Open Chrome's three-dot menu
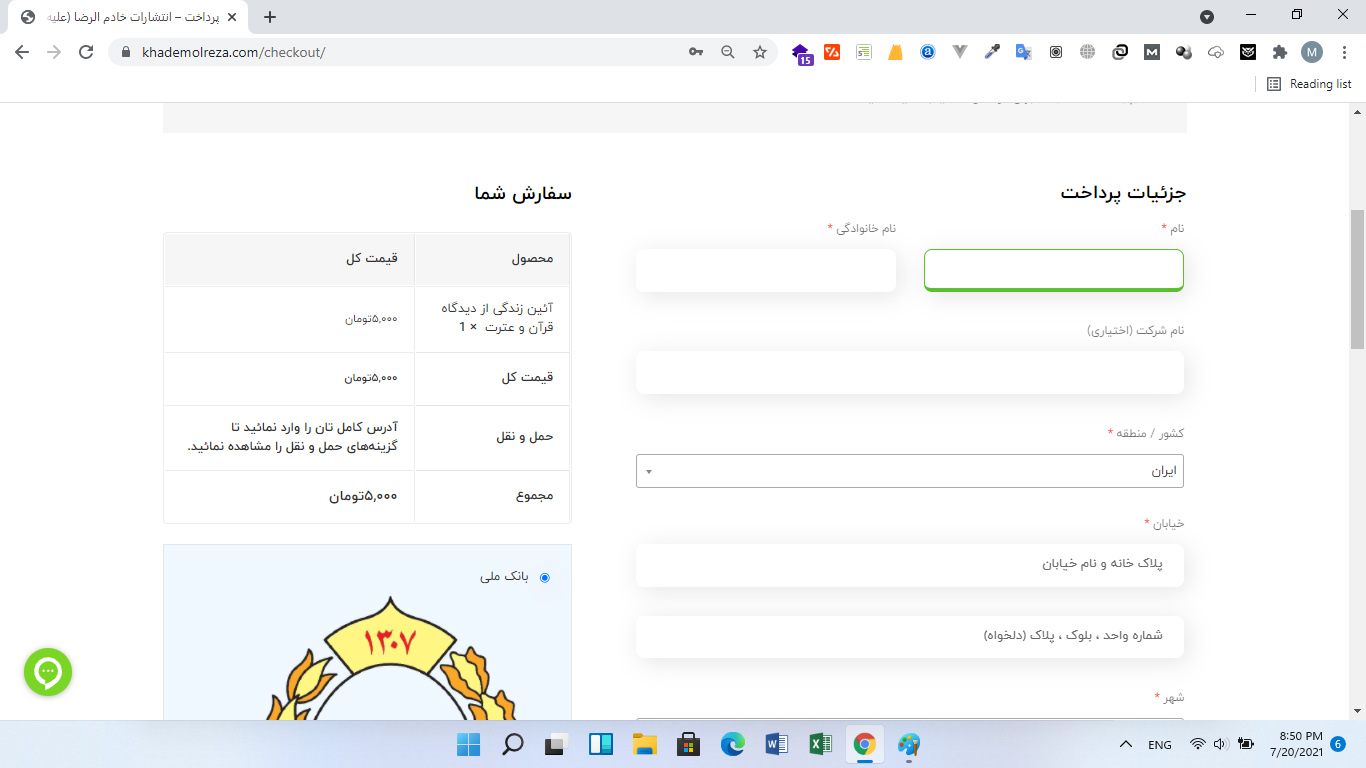Viewport: 1366px width, 768px height. pos(1345,51)
